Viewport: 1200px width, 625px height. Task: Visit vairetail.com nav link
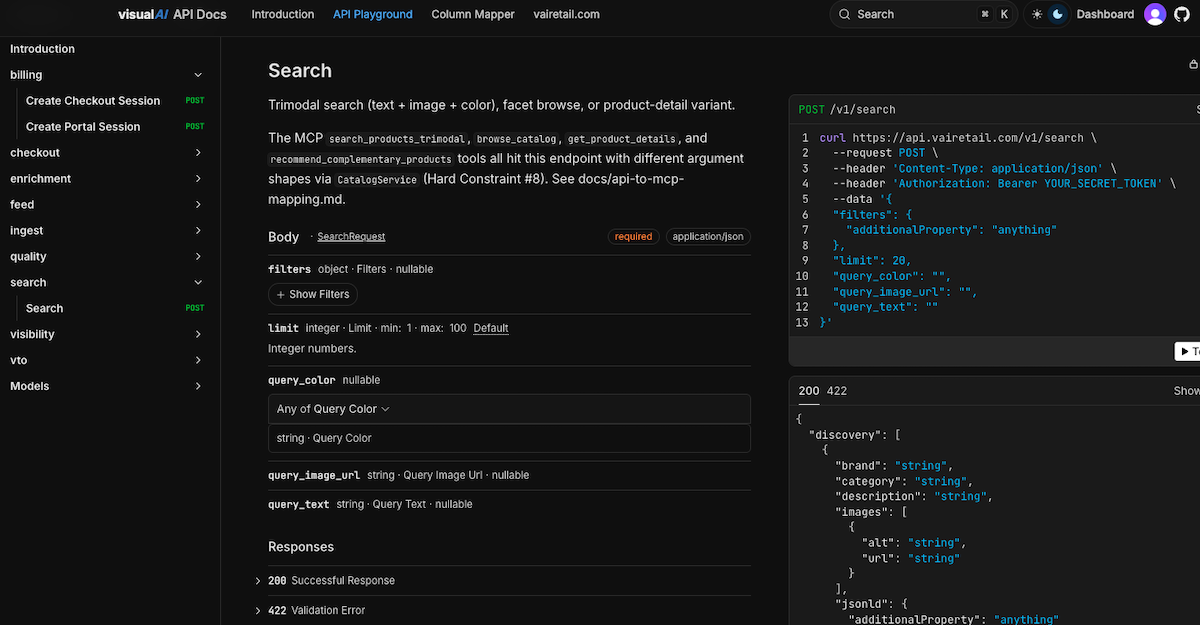point(566,14)
